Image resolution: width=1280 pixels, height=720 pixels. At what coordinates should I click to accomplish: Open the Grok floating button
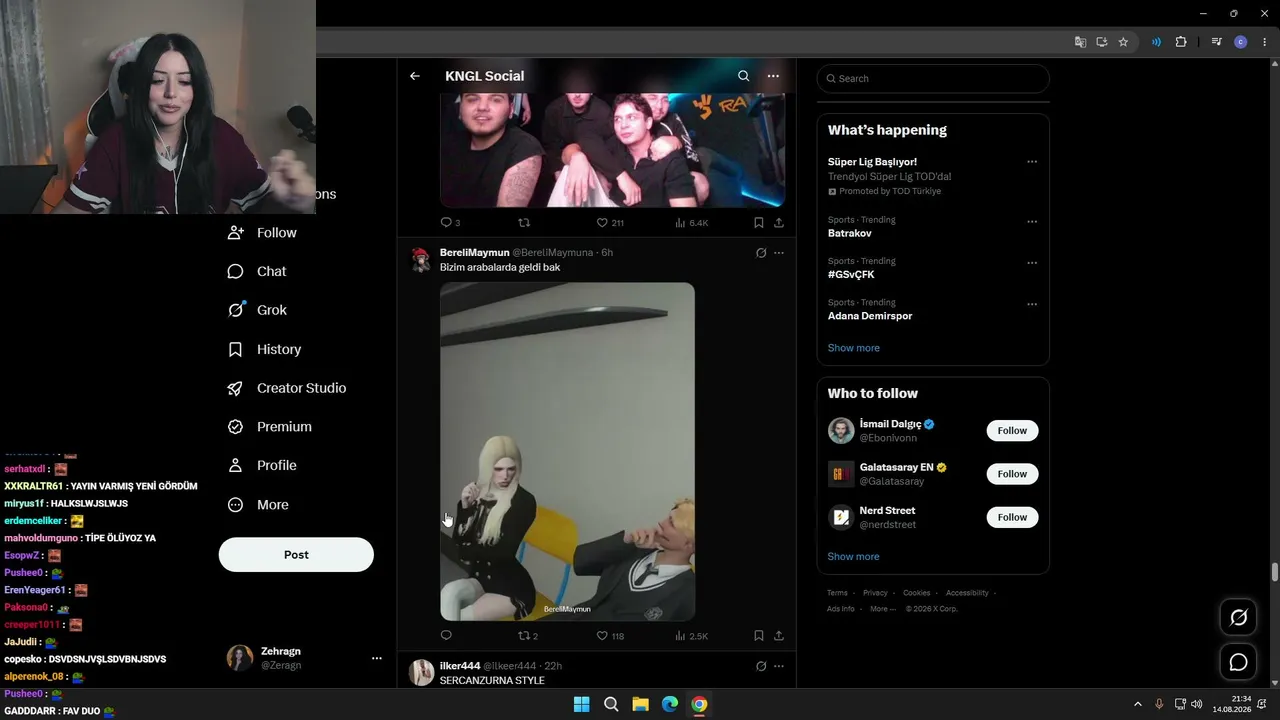(1238, 618)
